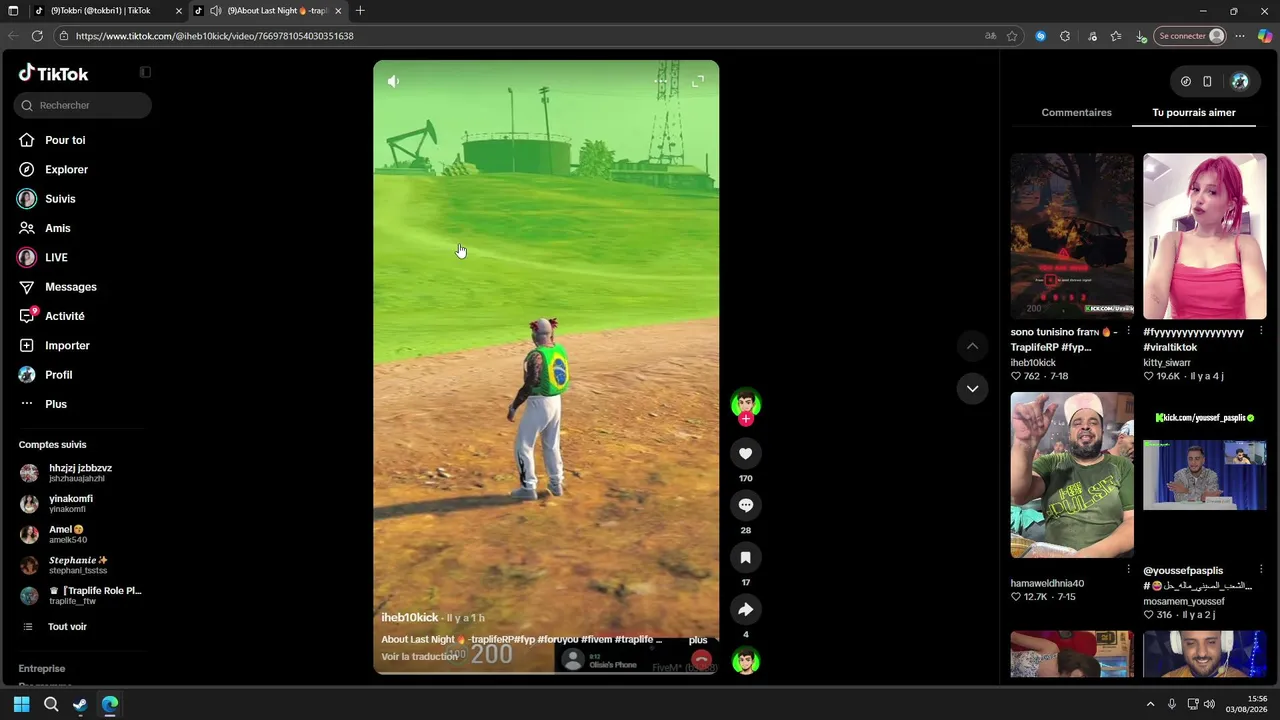1280x720 pixels.
Task: Open the sound disc avatar under share
Action: [745, 662]
